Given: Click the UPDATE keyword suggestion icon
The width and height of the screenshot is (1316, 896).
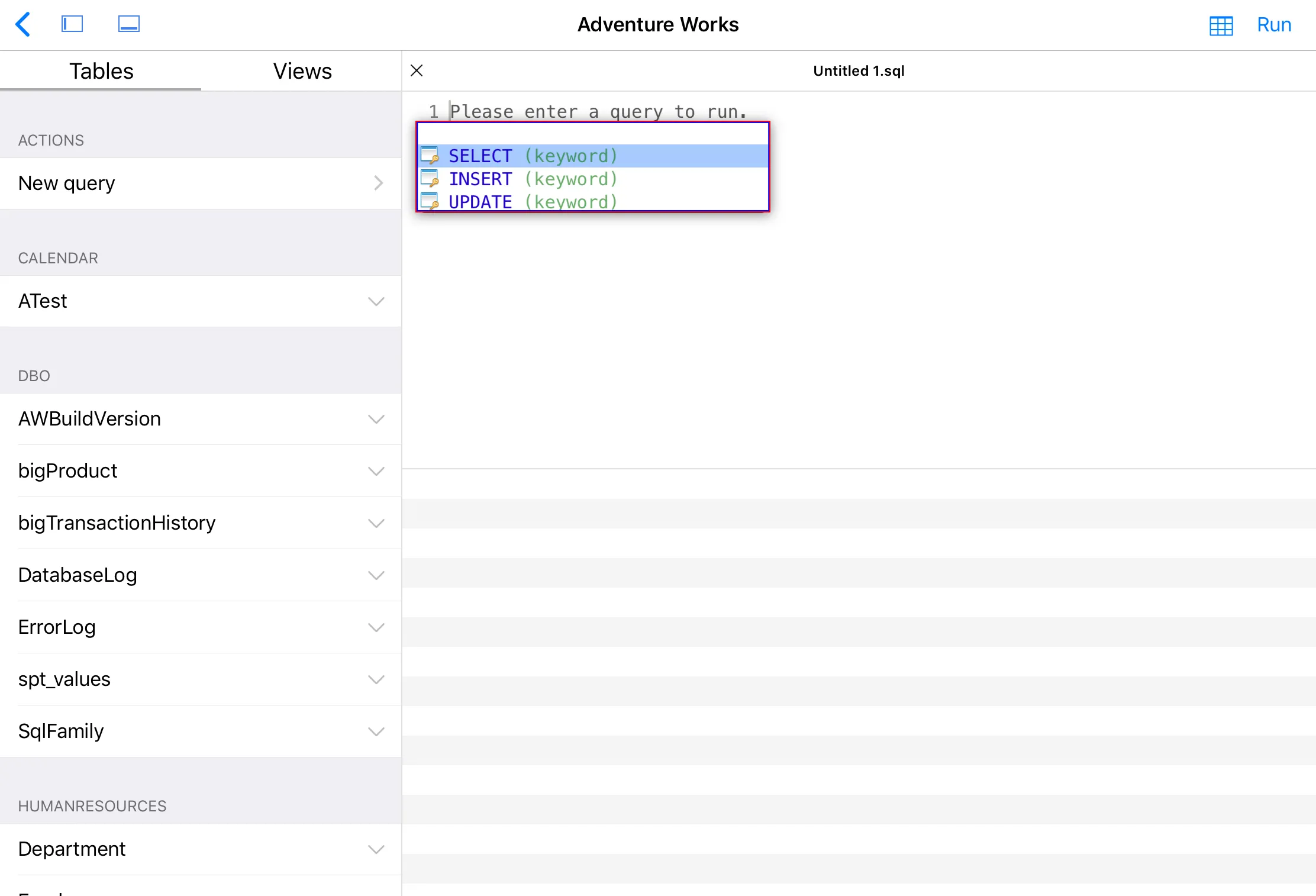Looking at the screenshot, I should tap(430, 201).
